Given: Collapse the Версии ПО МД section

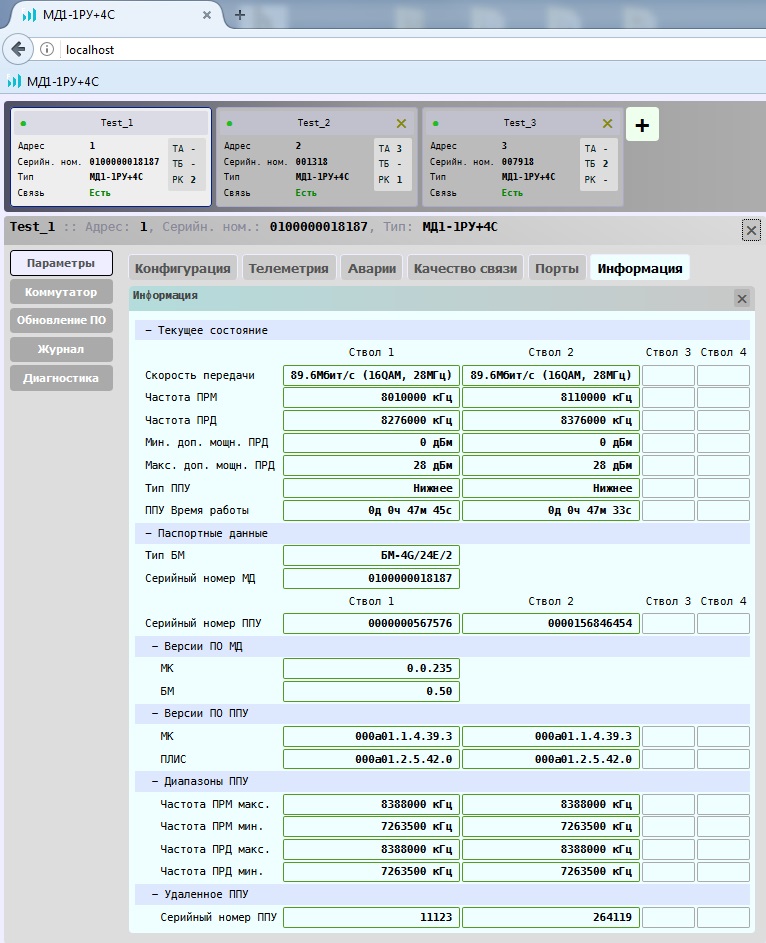Looking at the screenshot, I should click(x=442, y=646).
